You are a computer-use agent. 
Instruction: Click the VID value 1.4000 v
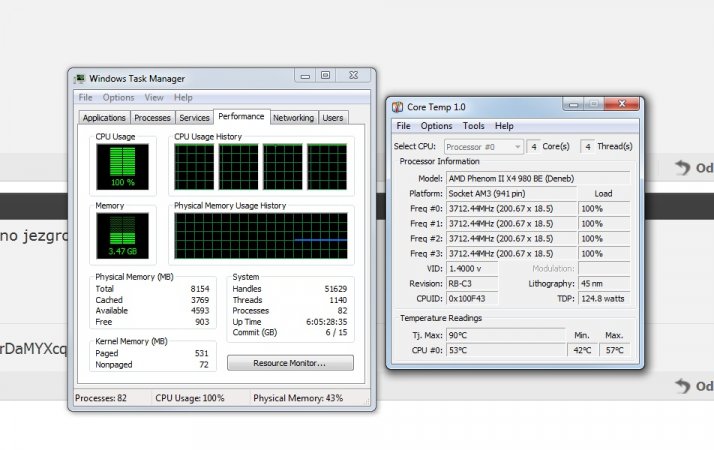472,269
